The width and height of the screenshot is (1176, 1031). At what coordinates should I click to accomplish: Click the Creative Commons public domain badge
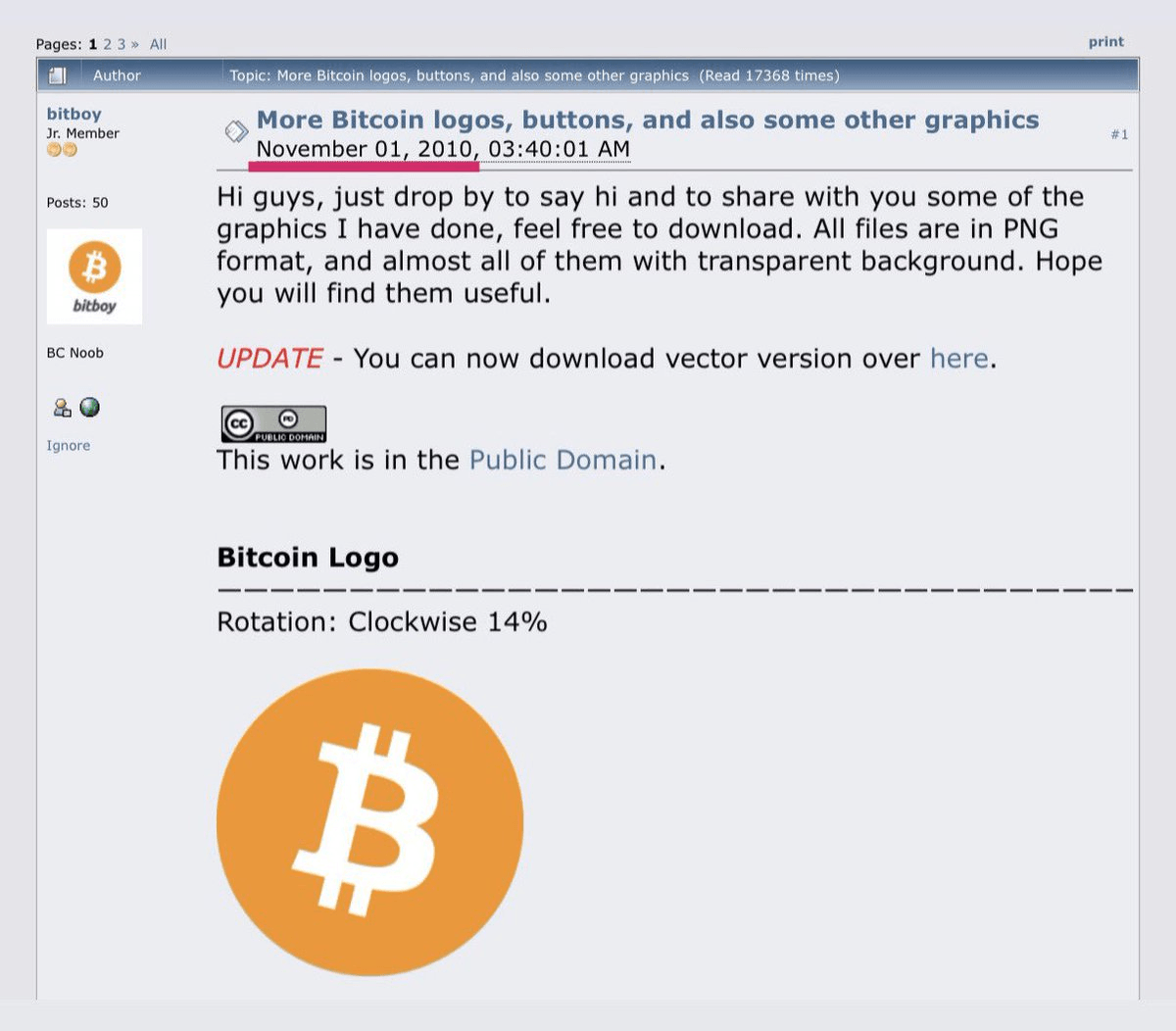point(273,424)
